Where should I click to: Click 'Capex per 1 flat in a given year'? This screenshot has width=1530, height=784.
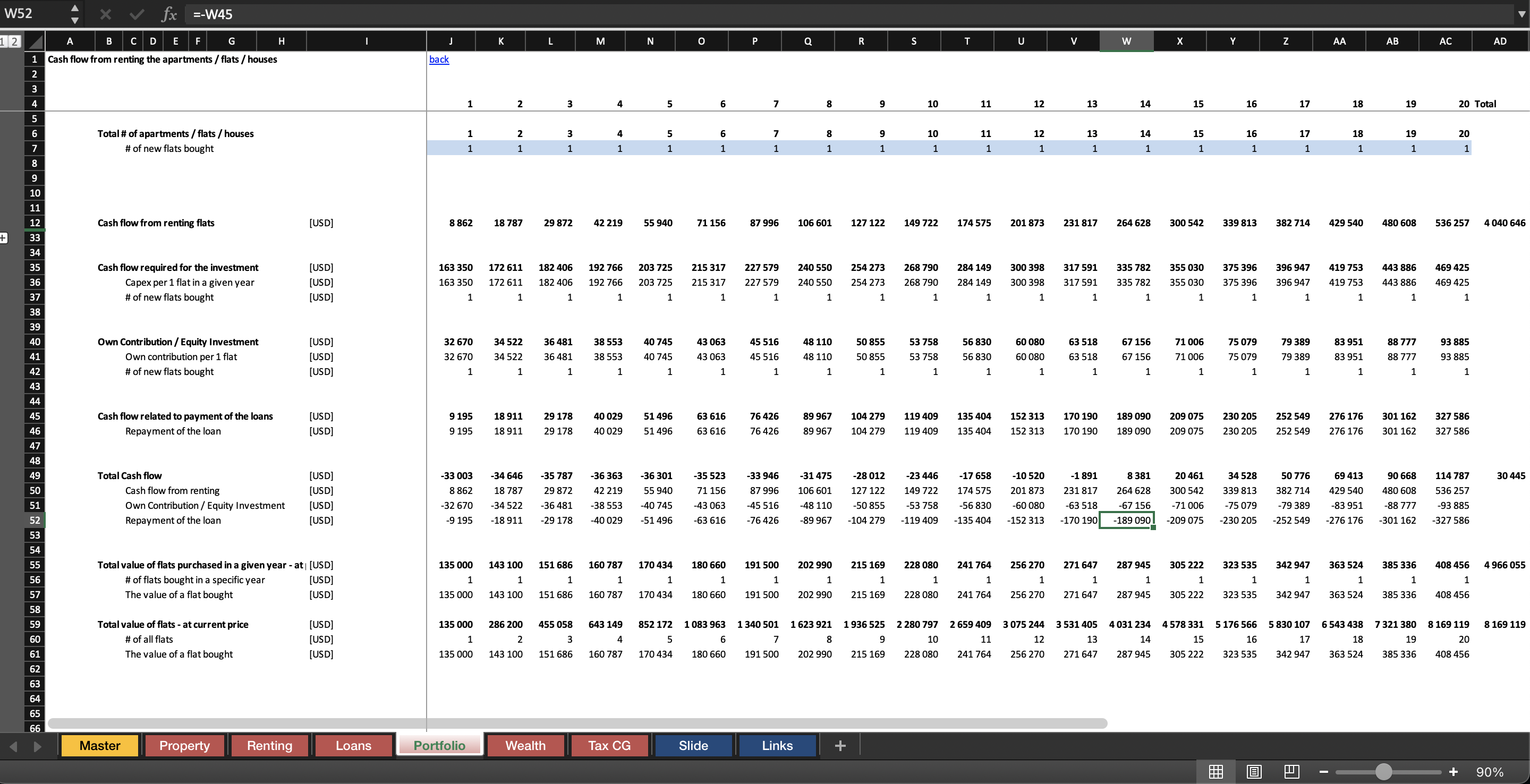[190, 282]
